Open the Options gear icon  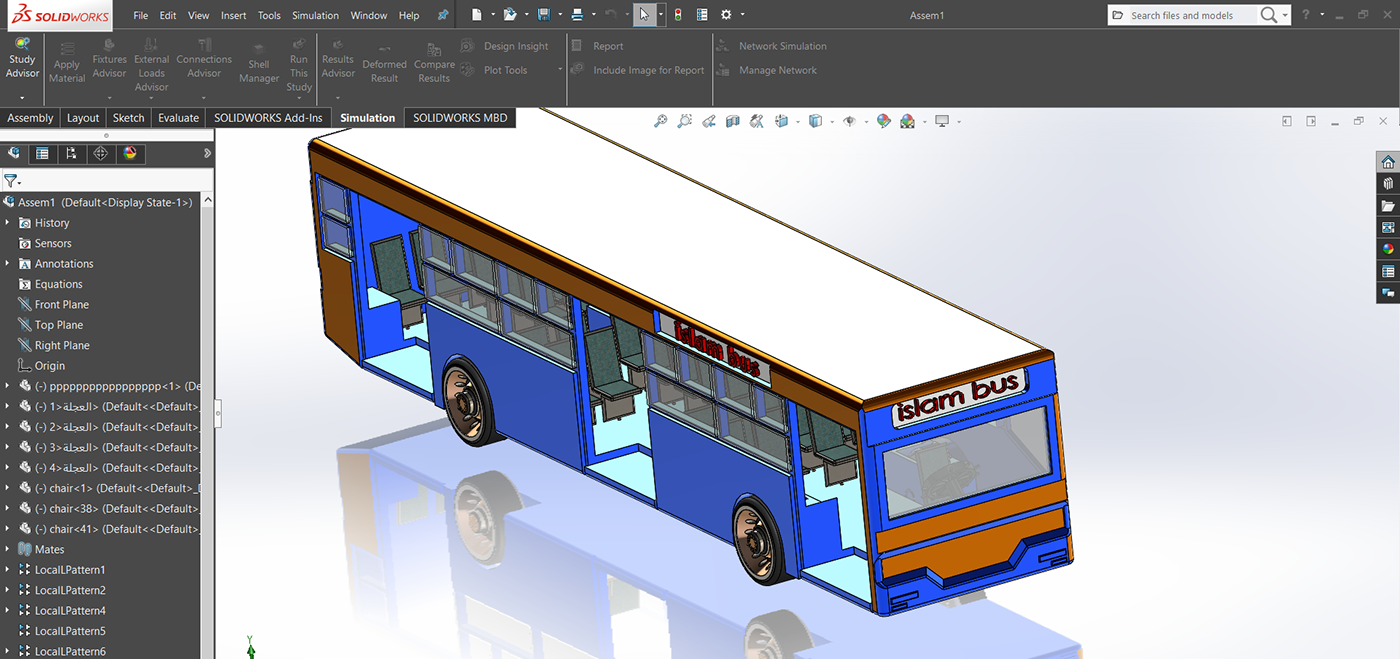click(x=726, y=15)
